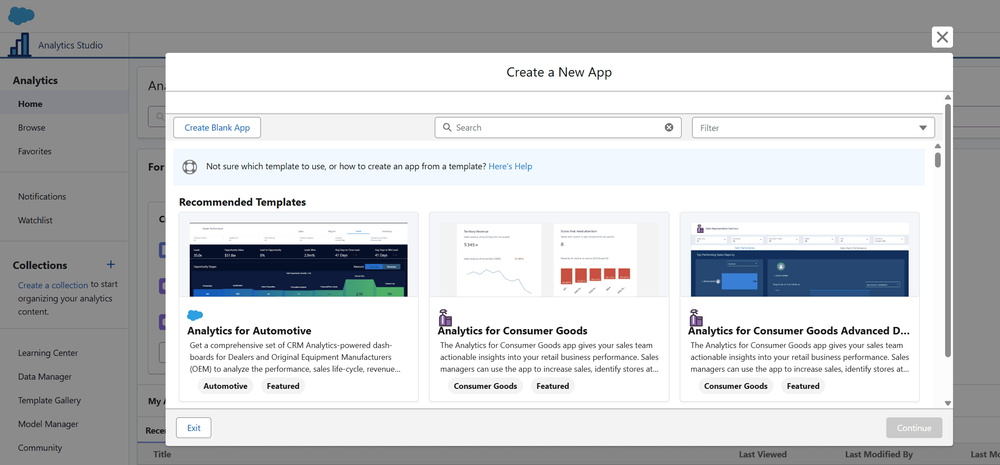The image size is (1000, 465).
Task: Click the Analytics Studio bar chart icon
Action: tap(18, 45)
